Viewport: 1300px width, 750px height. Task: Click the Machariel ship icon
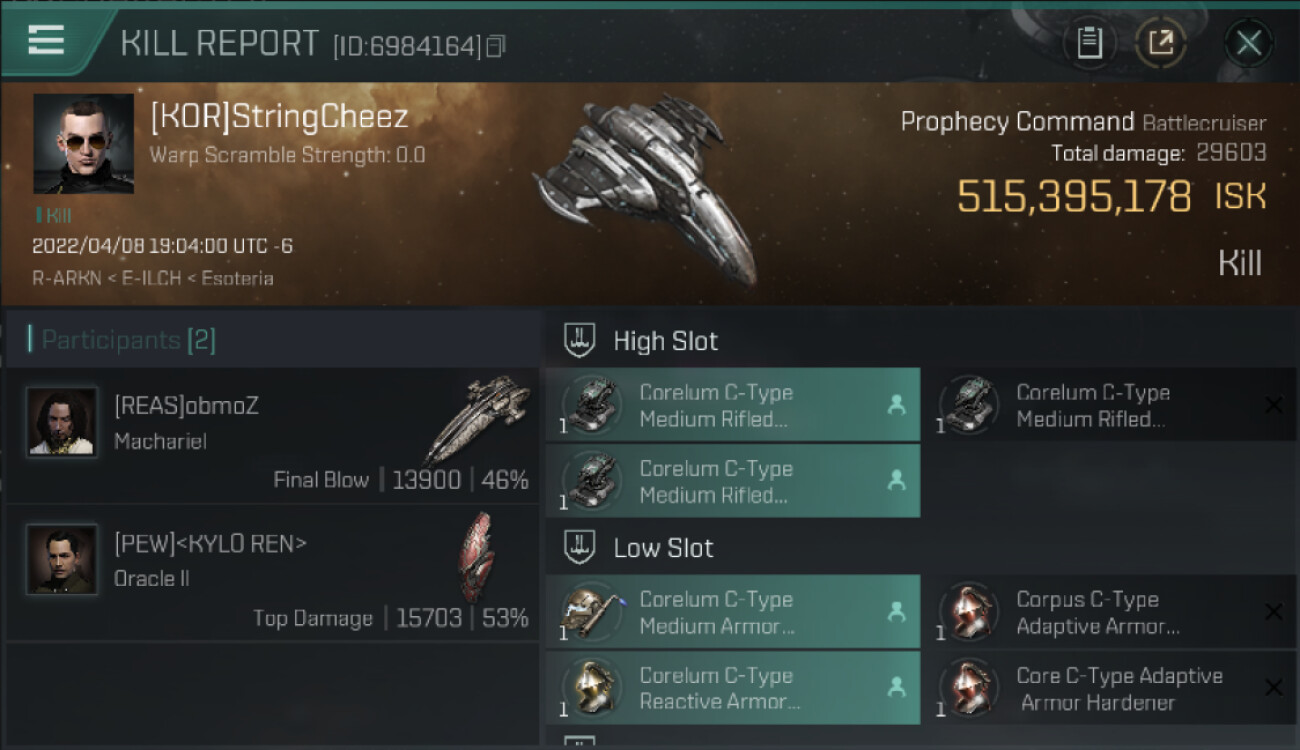pos(477,418)
